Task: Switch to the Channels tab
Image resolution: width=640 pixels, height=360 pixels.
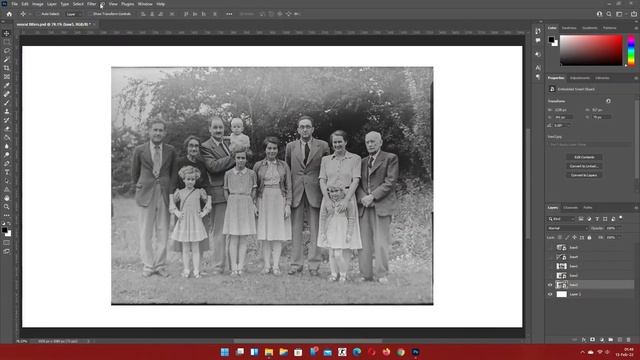Action: [x=571, y=208]
